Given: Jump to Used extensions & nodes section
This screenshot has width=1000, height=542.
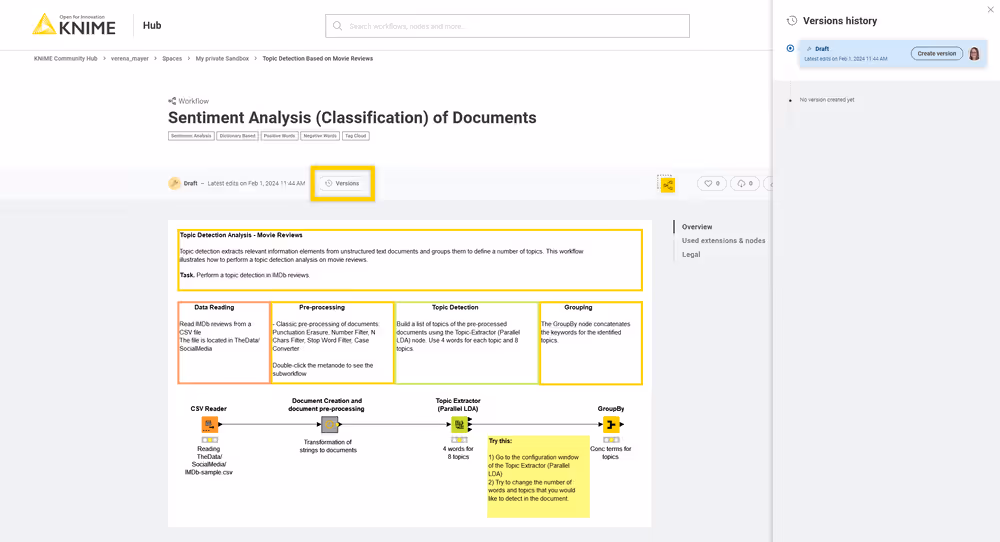Looking at the screenshot, I should click(723, 241).
